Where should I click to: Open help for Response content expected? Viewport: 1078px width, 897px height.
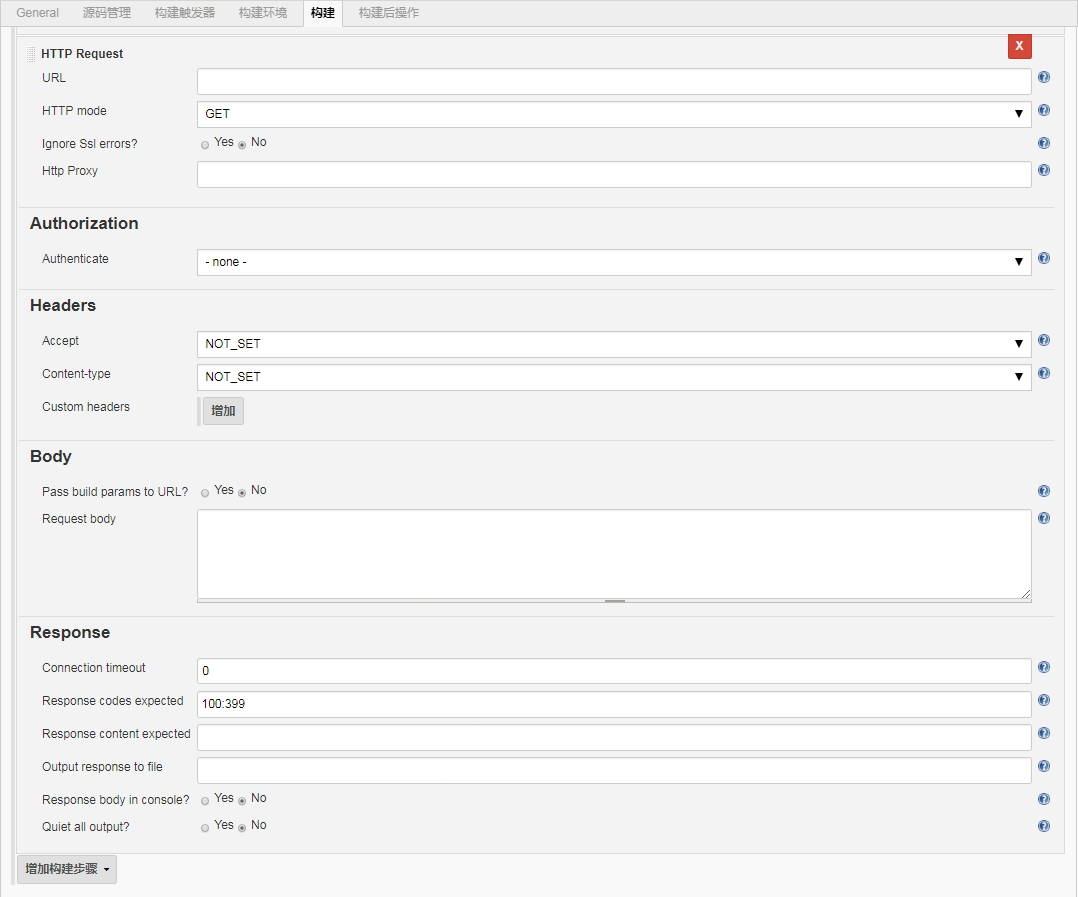click(1044, 733)
